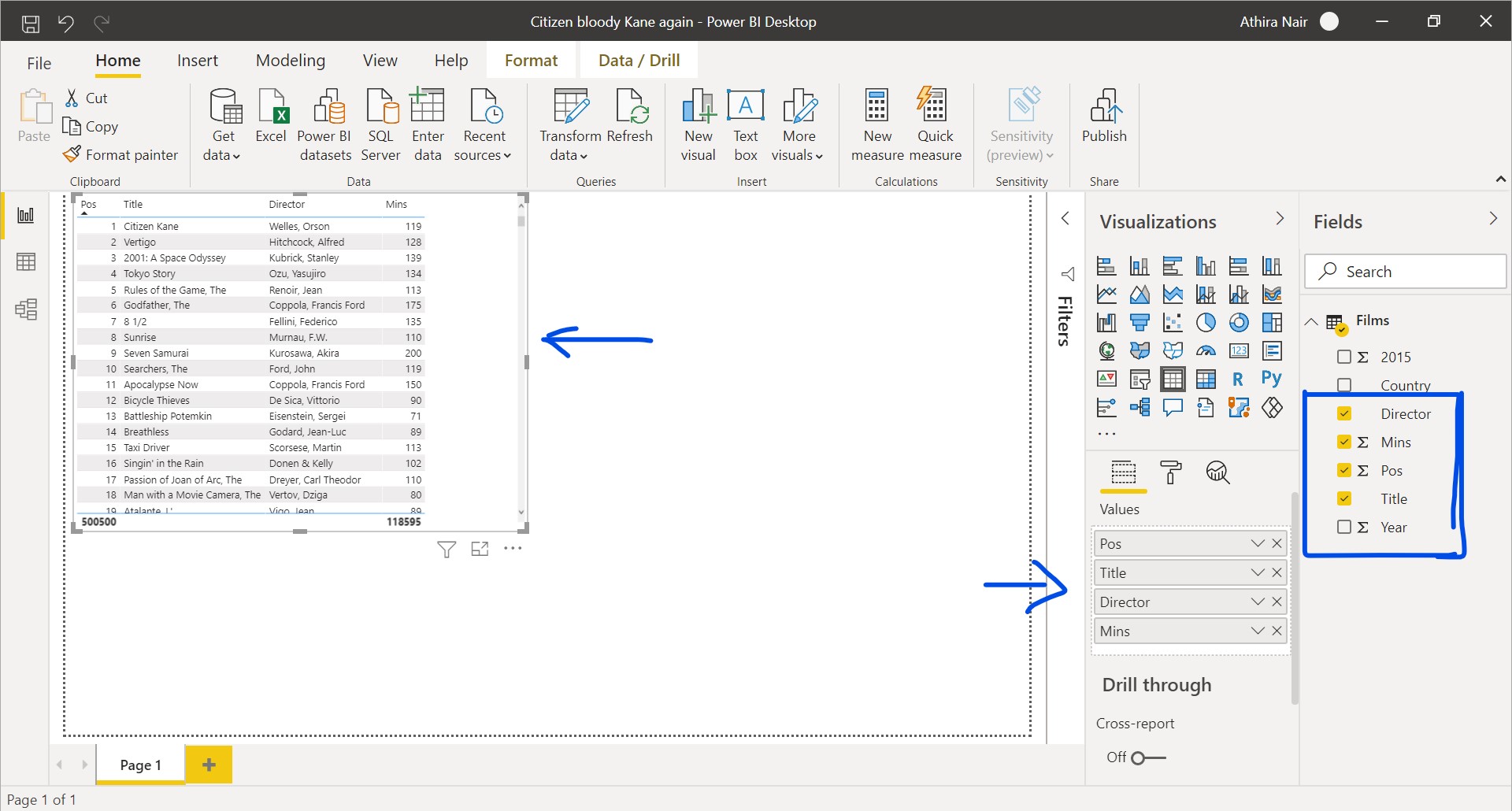Select the donut chart visualization icon

pos(1239,323)
